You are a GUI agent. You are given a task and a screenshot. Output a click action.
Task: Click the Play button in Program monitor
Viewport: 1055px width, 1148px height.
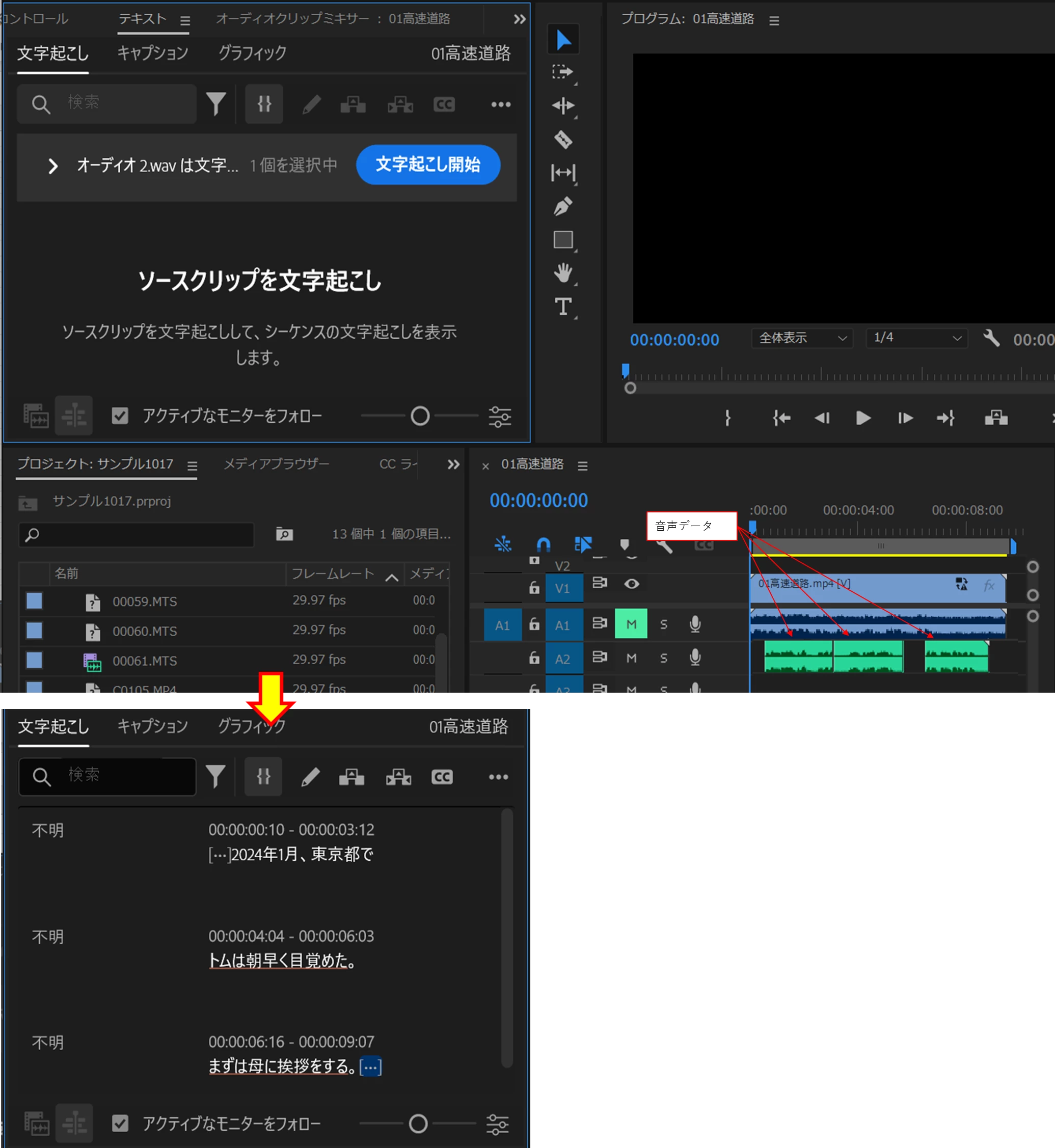click(x=862, y=418)
